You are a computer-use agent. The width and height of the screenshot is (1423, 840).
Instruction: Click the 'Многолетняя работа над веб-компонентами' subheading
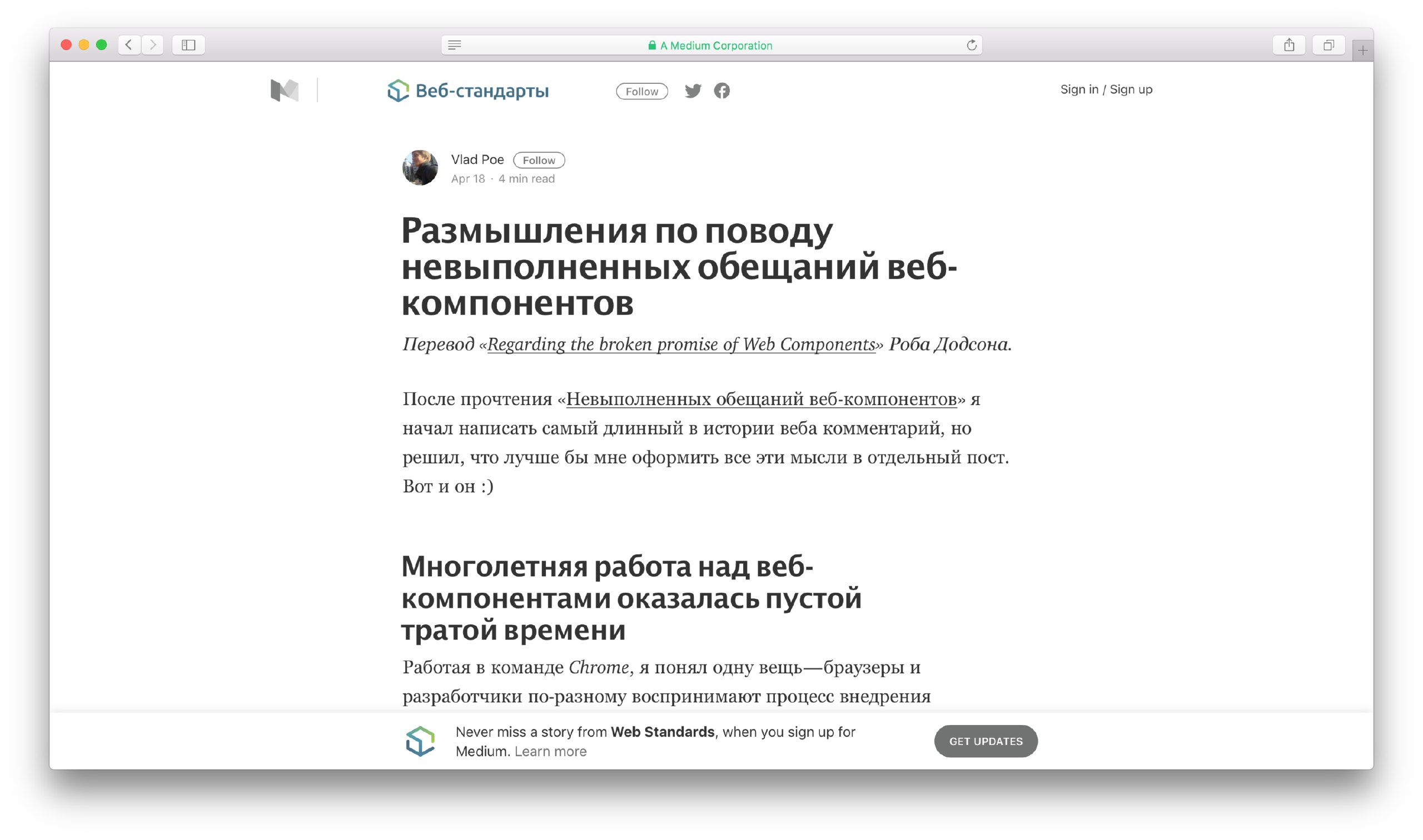click(631, 598)
